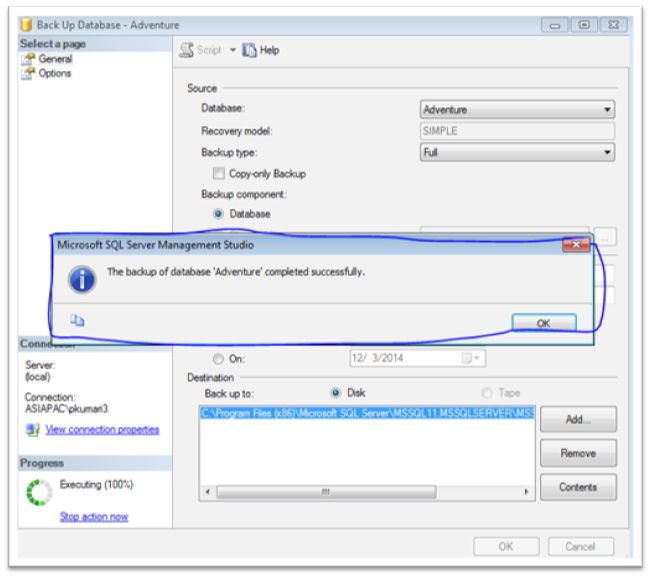Minimize the Back Up Database window
The height and width of the screenshot is (577, 650).
pyautogui.click(x=555, y=25)
